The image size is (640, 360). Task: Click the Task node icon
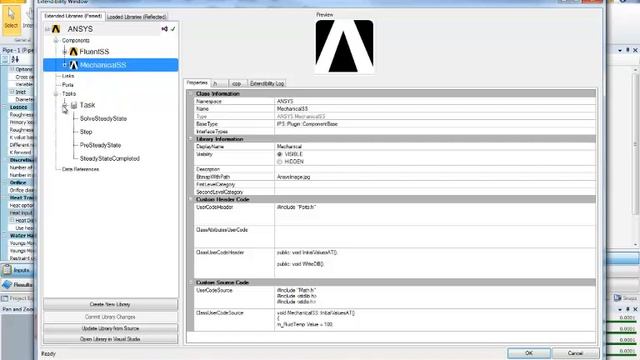click(x=74, y=105)
